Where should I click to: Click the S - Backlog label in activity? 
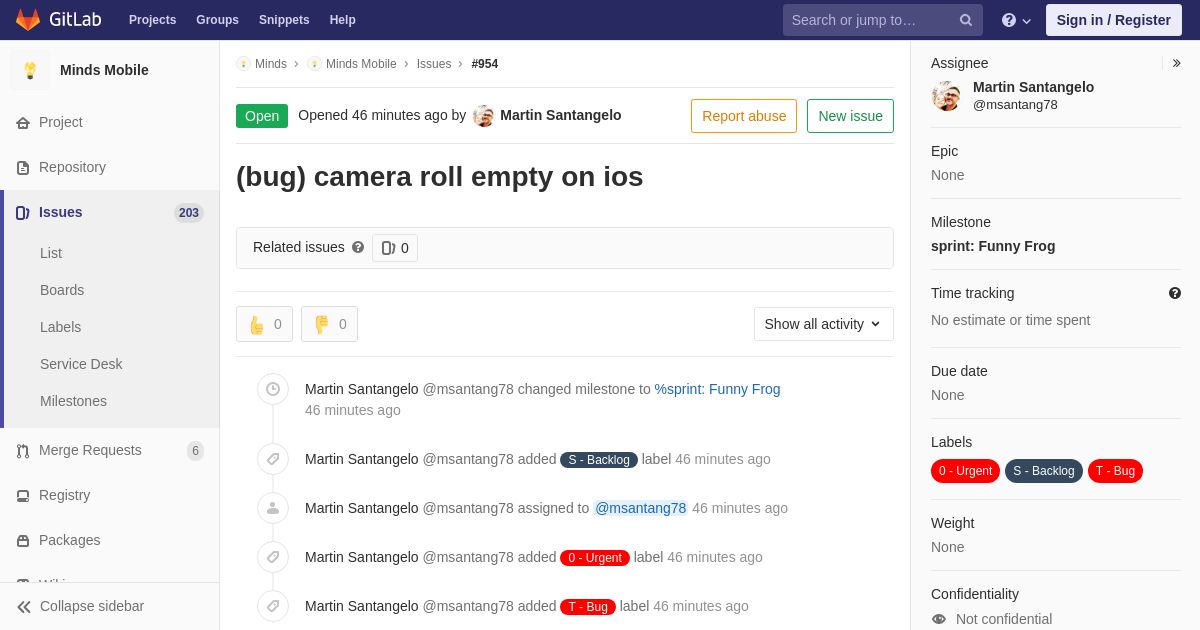pyautogui.click(x=599, y=460)
